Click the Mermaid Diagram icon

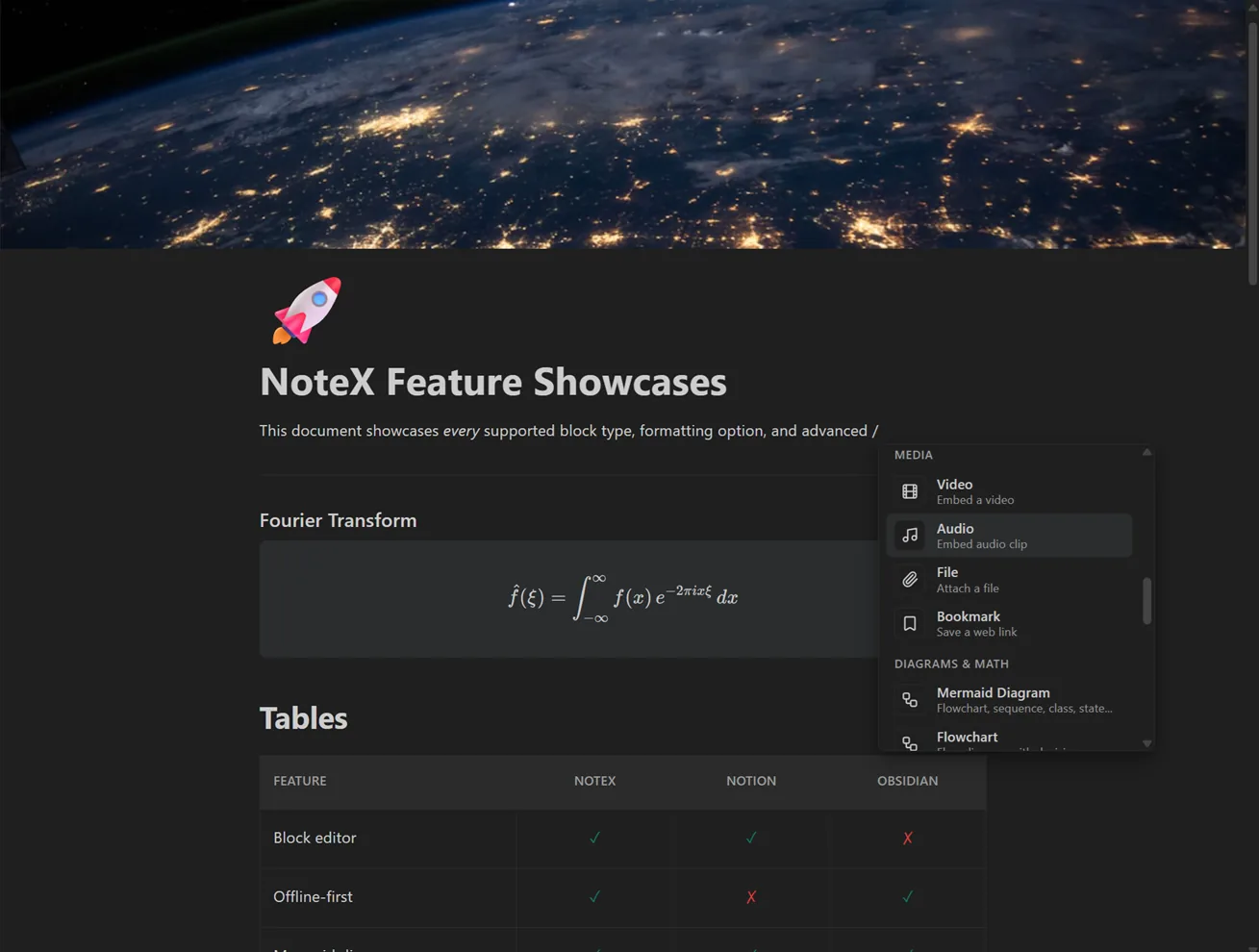(x=910, y=700)
